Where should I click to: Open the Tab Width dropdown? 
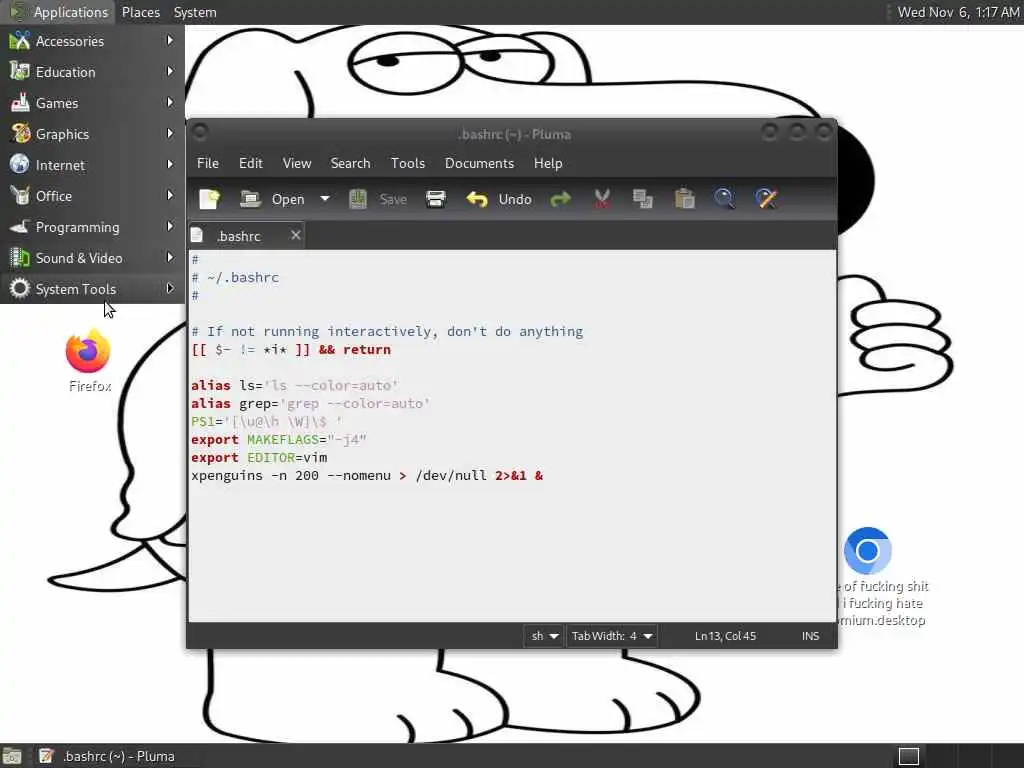611,636
